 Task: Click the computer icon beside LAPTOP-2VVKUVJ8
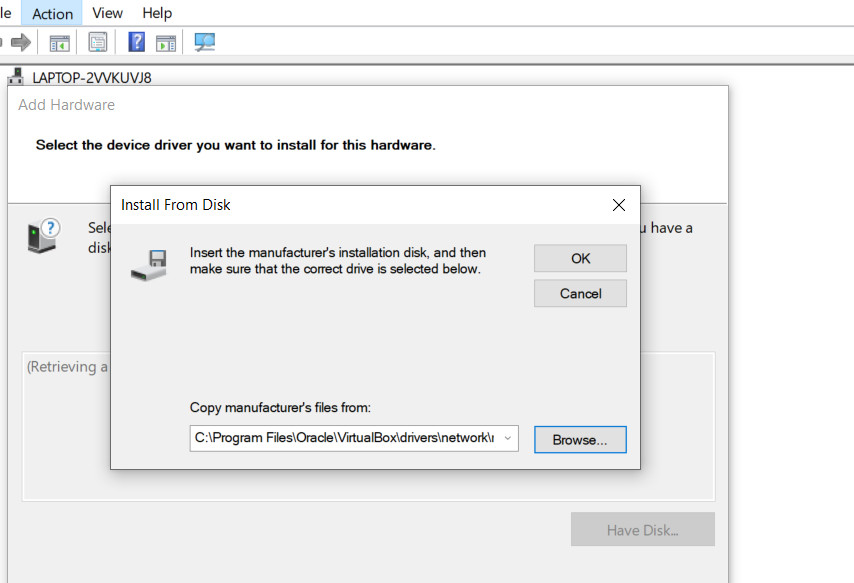pyautogui.click(x=16, y=77)
